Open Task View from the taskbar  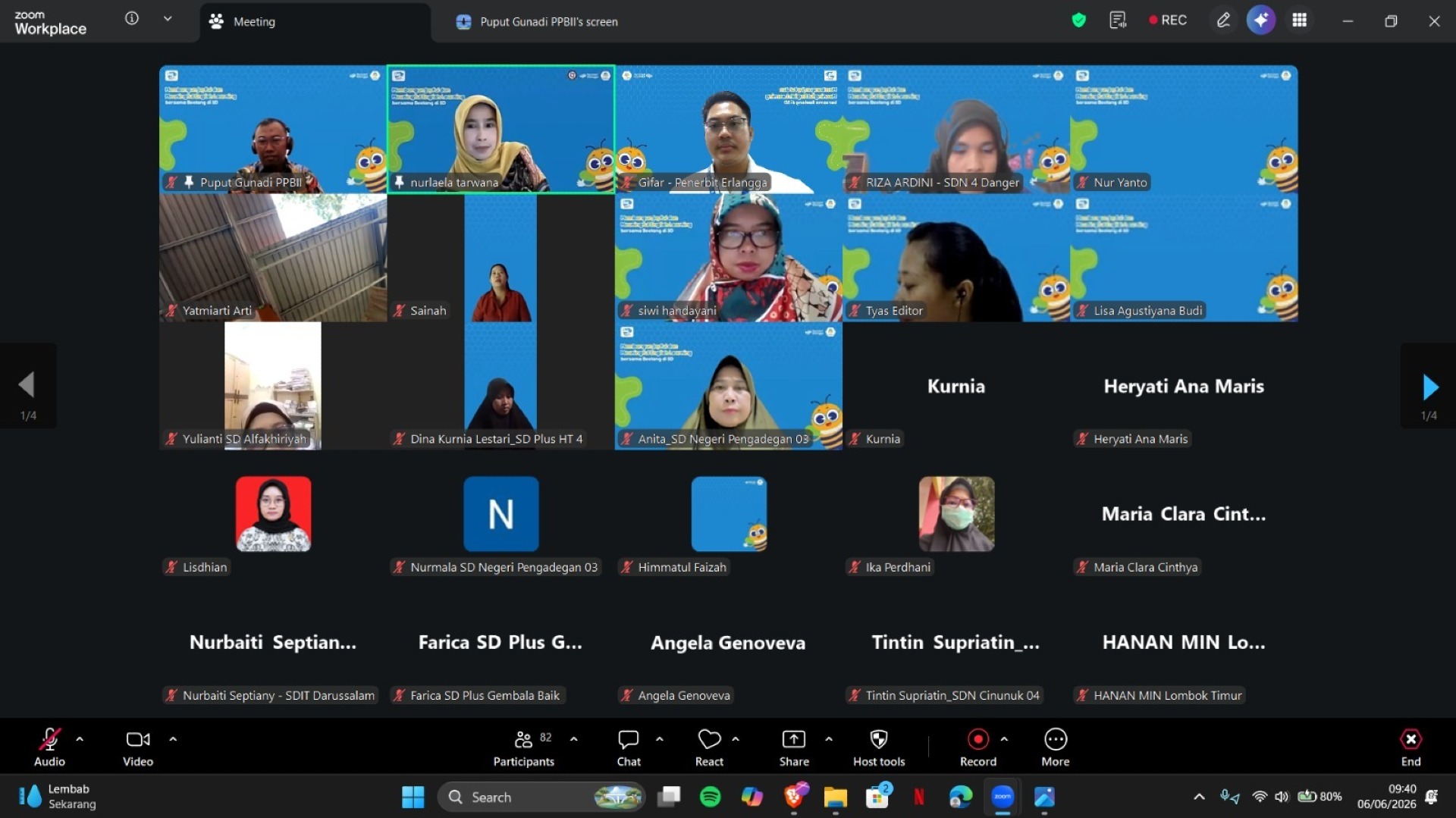click(x=668, y=797)
